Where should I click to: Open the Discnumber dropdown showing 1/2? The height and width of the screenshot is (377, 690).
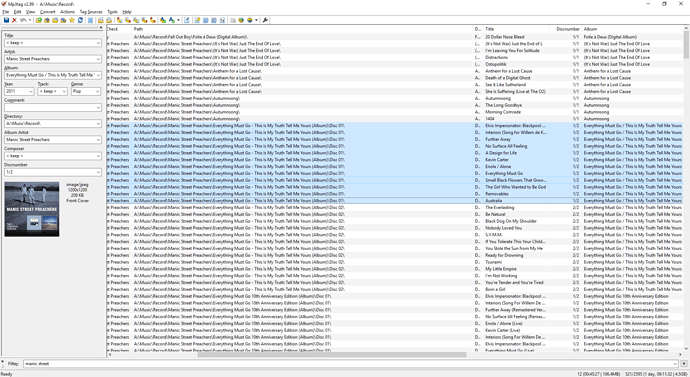coord(98,172)
